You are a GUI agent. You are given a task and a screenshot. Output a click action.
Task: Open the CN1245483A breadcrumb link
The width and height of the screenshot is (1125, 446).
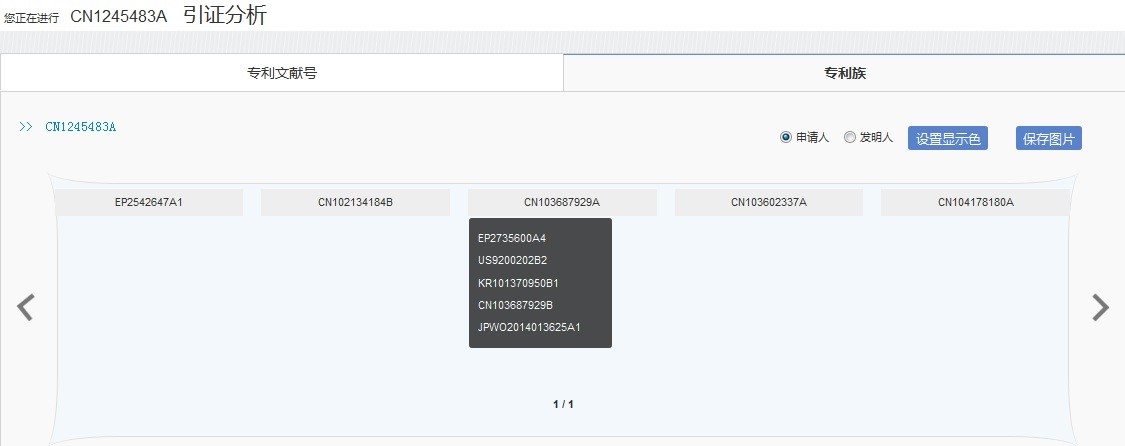pos(81,127)
